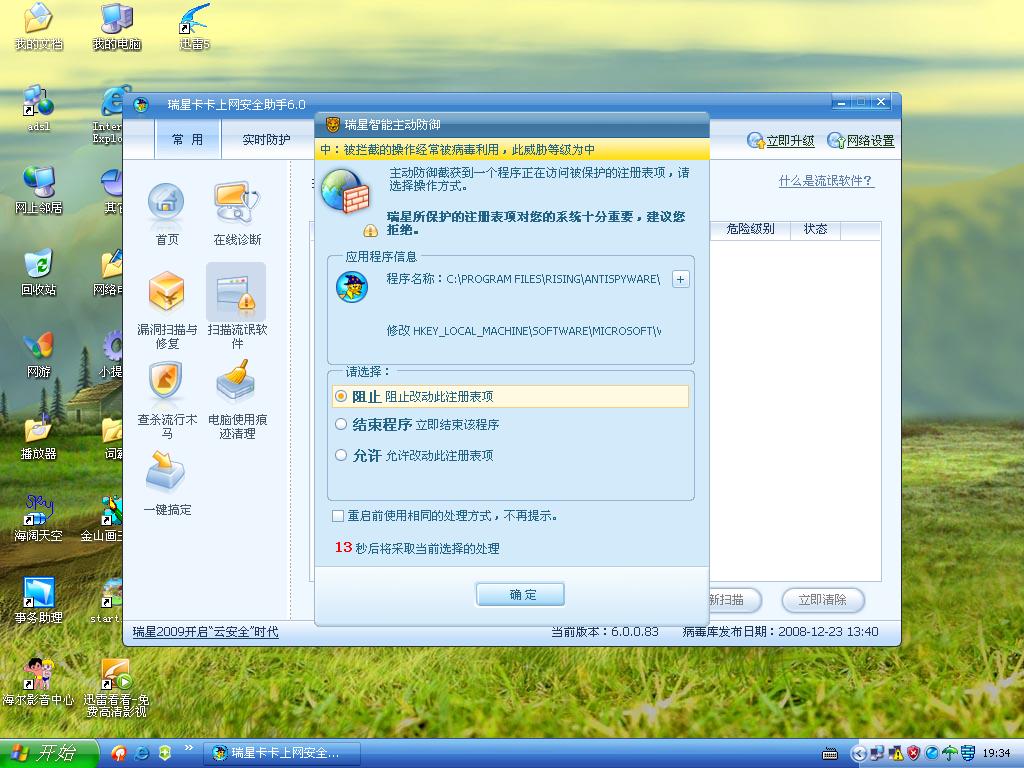Click the 立即升级 upgrade link

pyautogui.click(x=781, y=140)
